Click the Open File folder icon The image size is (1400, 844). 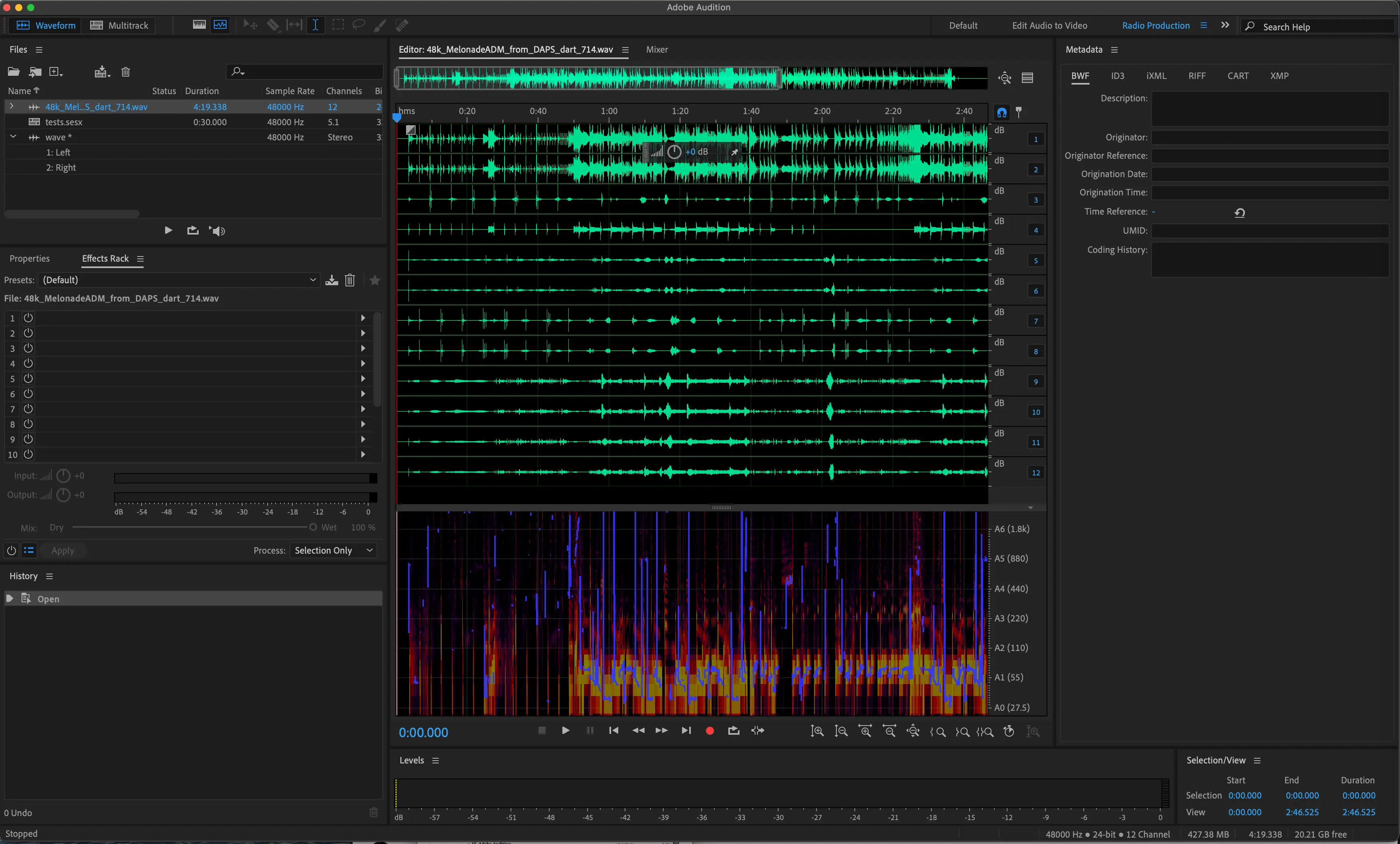[14, 72]
